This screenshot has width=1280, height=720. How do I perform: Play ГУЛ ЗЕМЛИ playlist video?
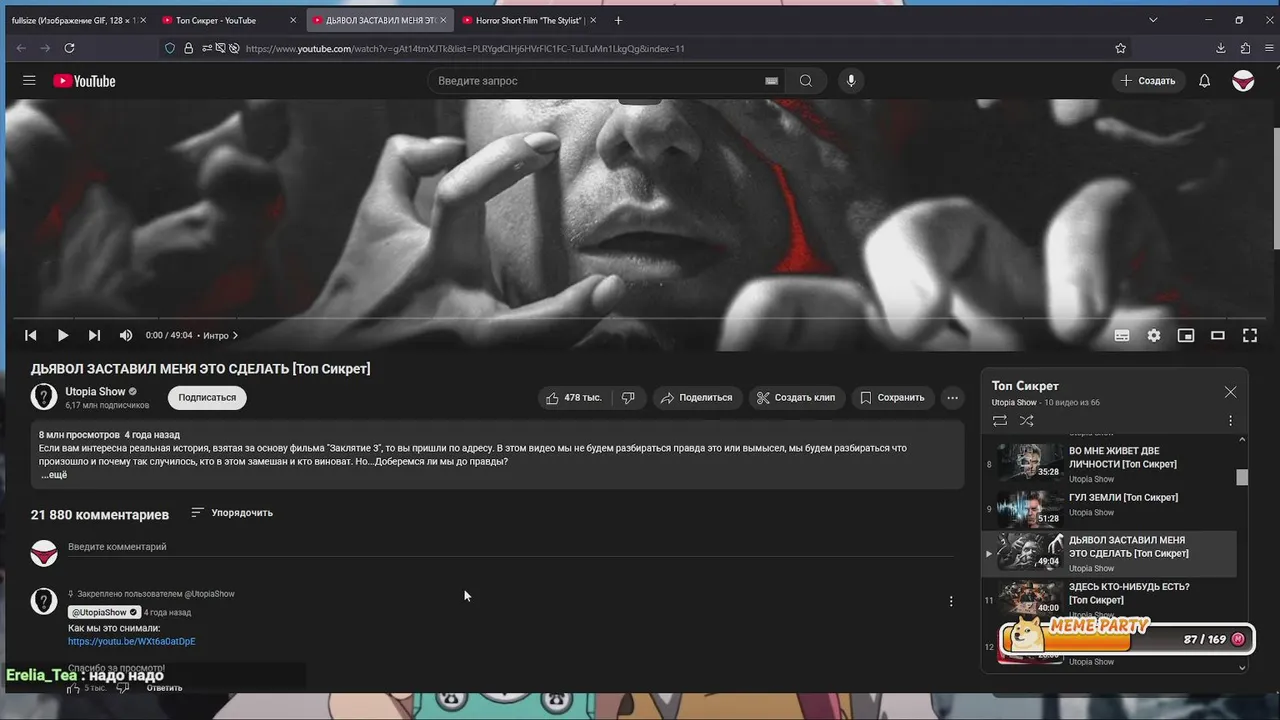(x=1108, y=507)
